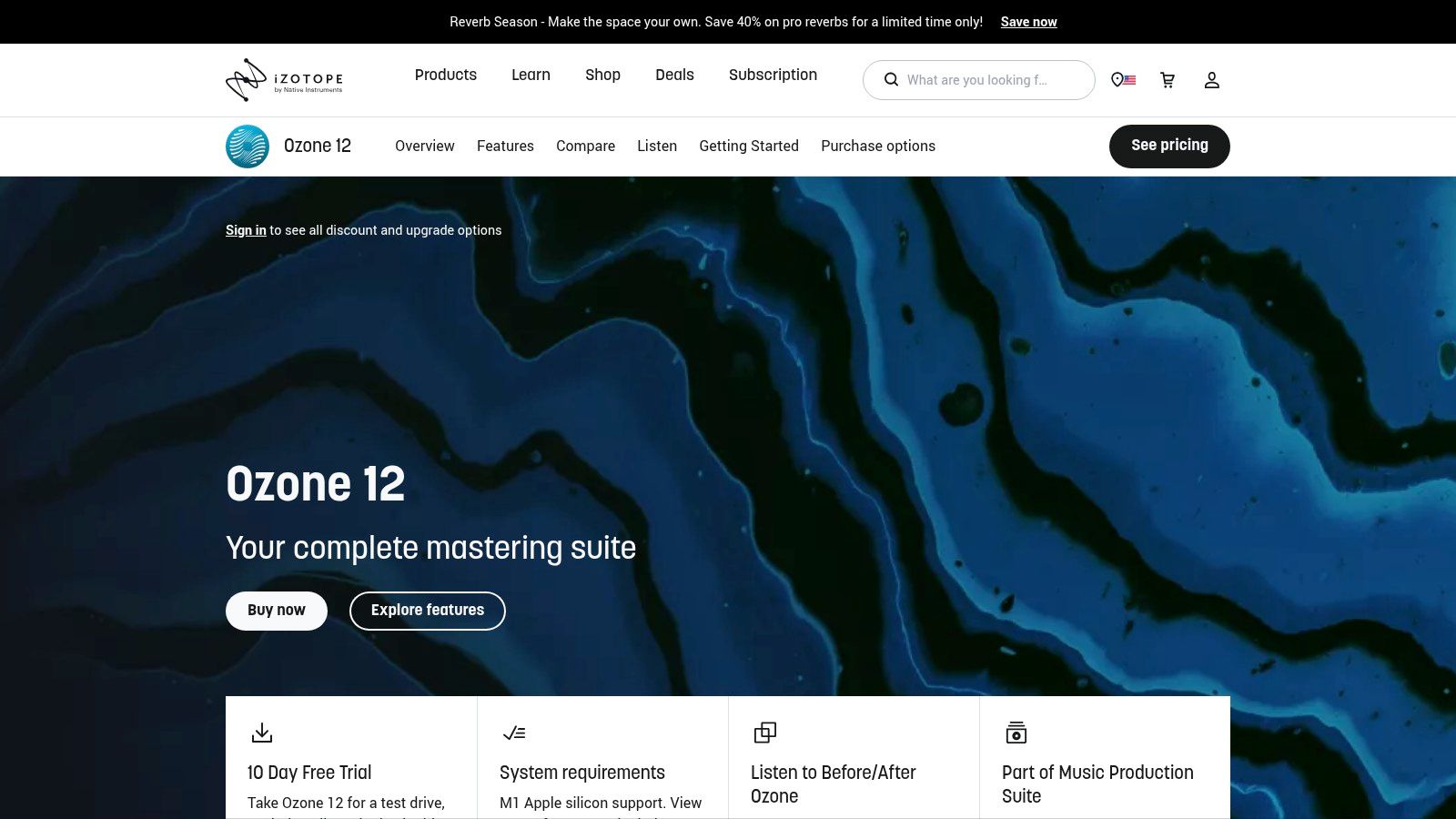Image resolution: width=1456 pixels, height=819 pixels.
Task: Go to the Features section tab
Action: 505,146
